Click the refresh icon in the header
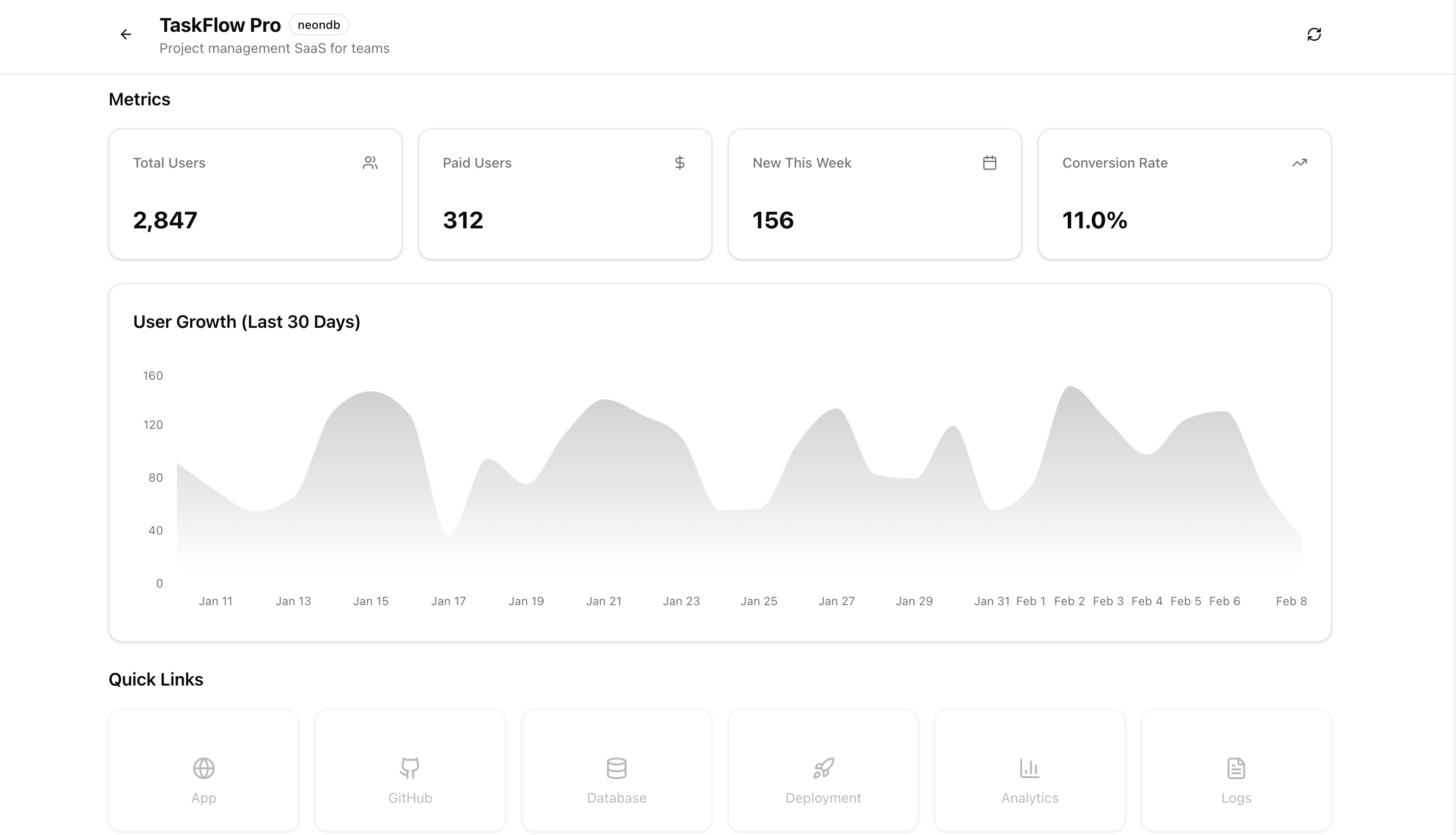This screenshot has width=1456, height=835. pyautogui.click(x=1314, y=34)
